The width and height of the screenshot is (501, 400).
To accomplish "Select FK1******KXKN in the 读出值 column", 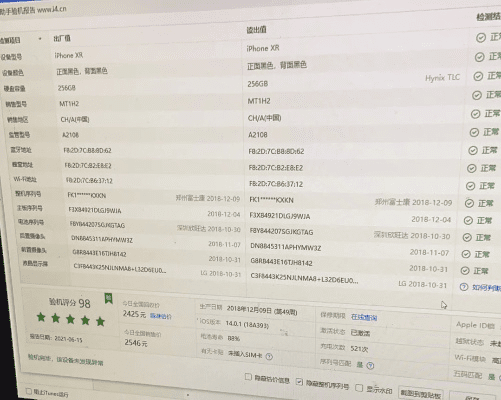I will coord(272,200).
